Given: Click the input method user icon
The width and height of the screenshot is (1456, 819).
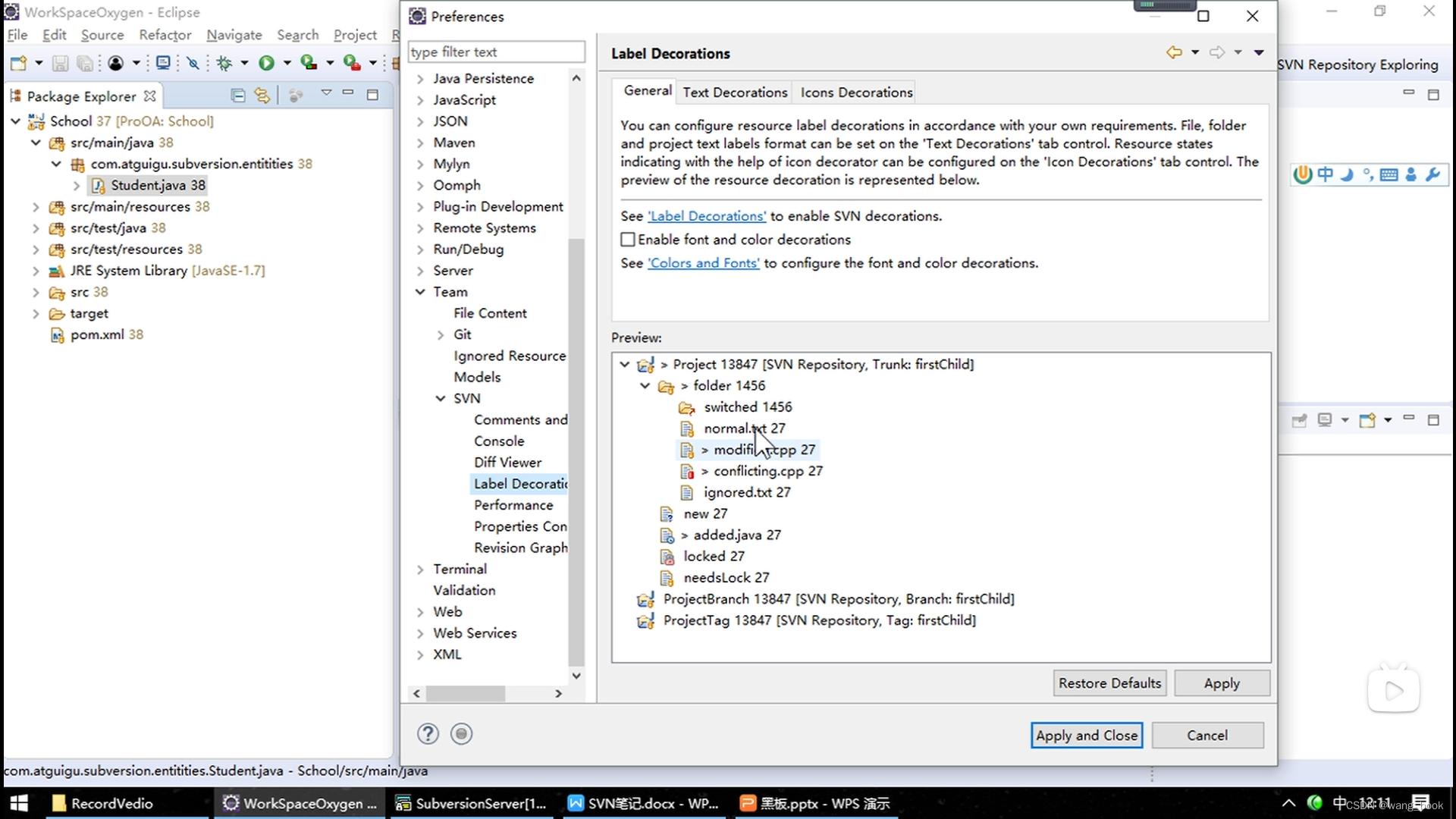Looking at the screenshot, I should tap(1410, 174).
